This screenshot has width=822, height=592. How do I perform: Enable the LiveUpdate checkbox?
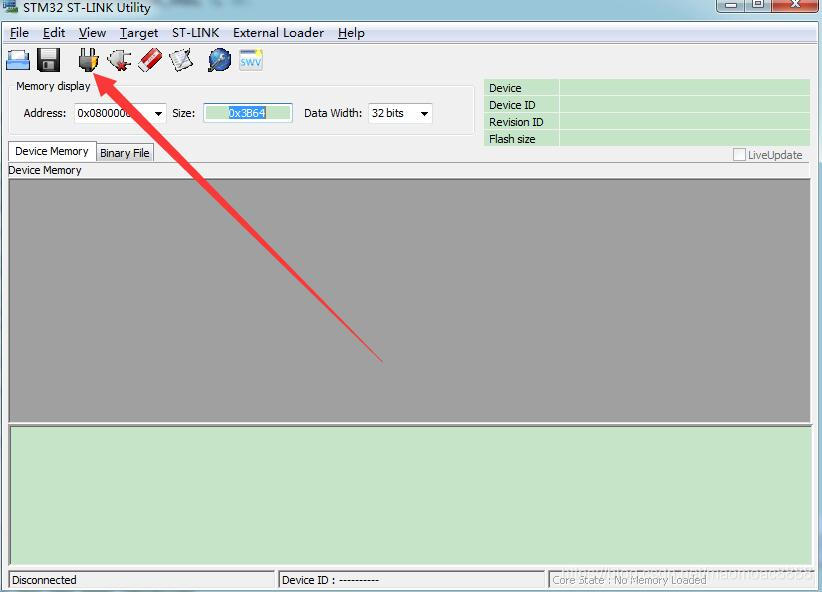[741, 154]
